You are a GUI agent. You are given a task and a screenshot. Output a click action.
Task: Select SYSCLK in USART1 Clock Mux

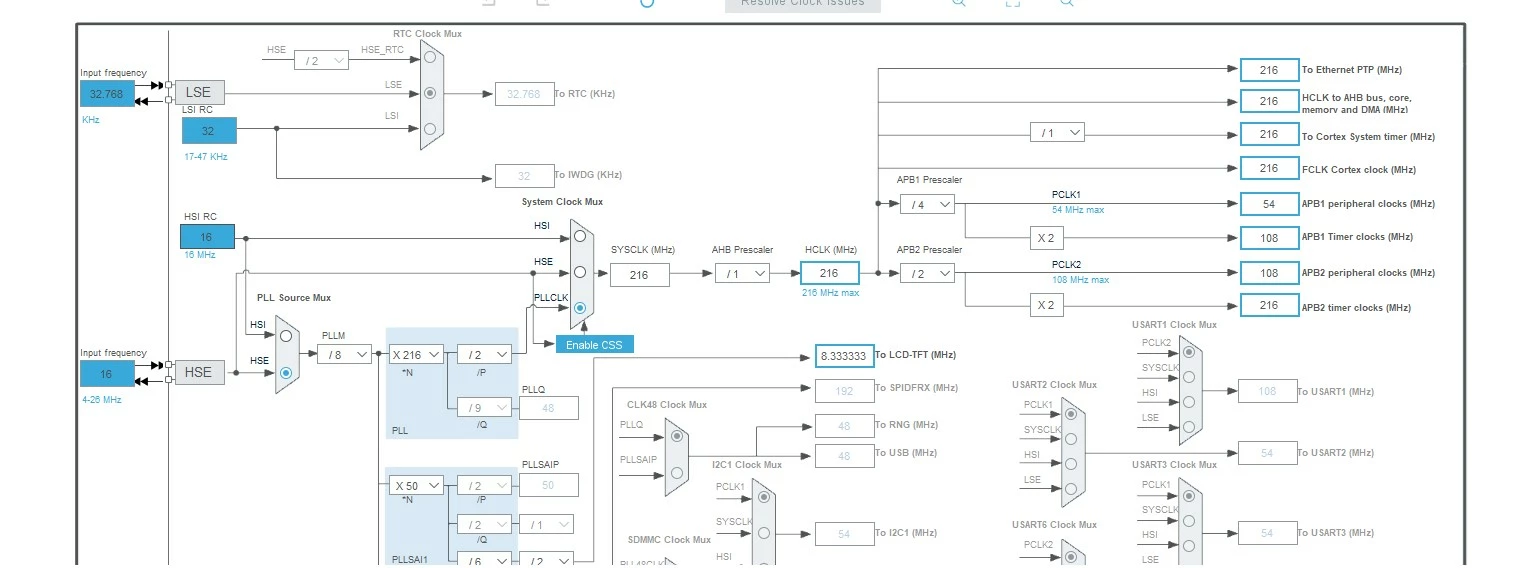coord(1188,377)
